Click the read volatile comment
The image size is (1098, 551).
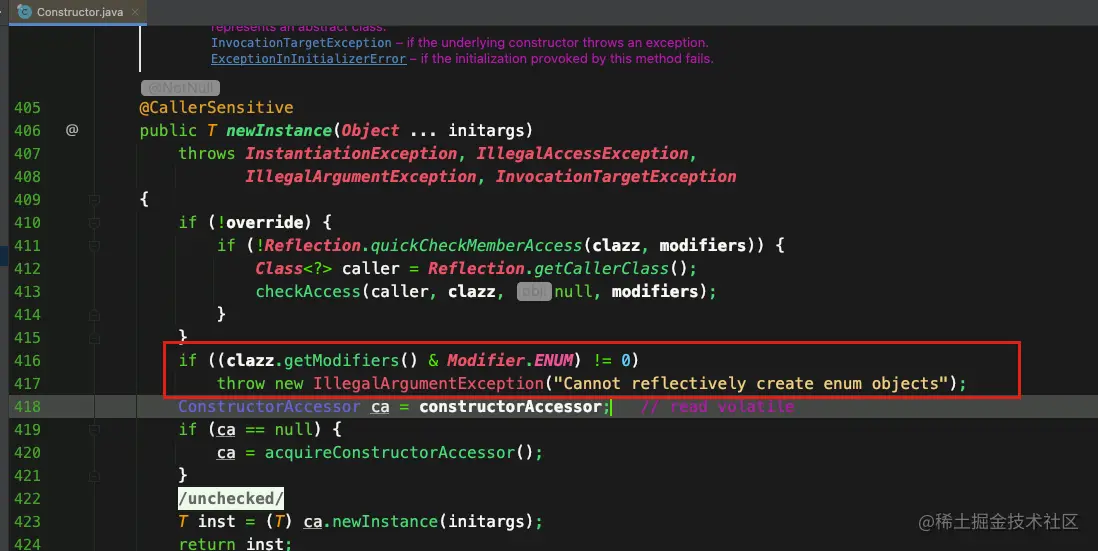click(x=717, y=407)
